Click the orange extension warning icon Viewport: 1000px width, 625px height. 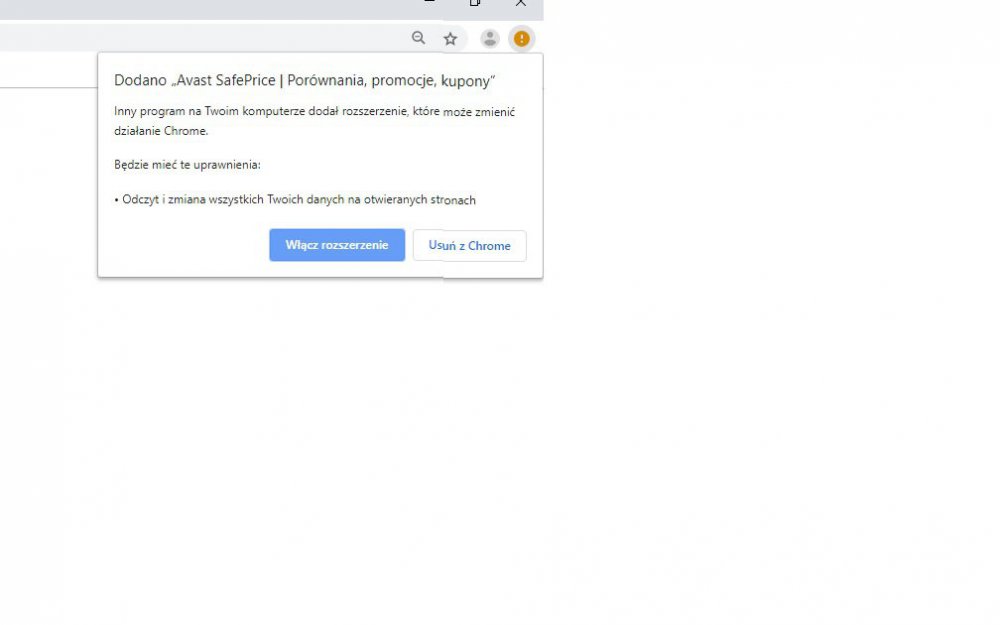522,39
